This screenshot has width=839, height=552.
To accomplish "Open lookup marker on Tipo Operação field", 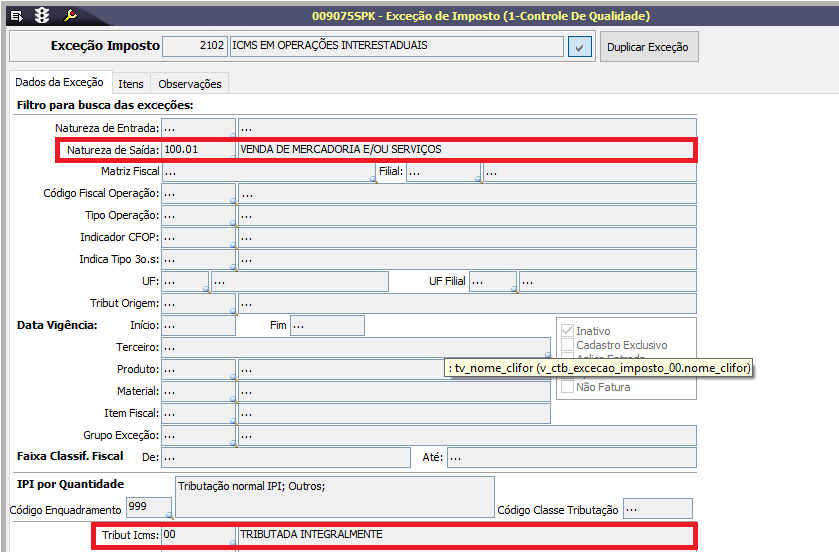I will 233,223.
